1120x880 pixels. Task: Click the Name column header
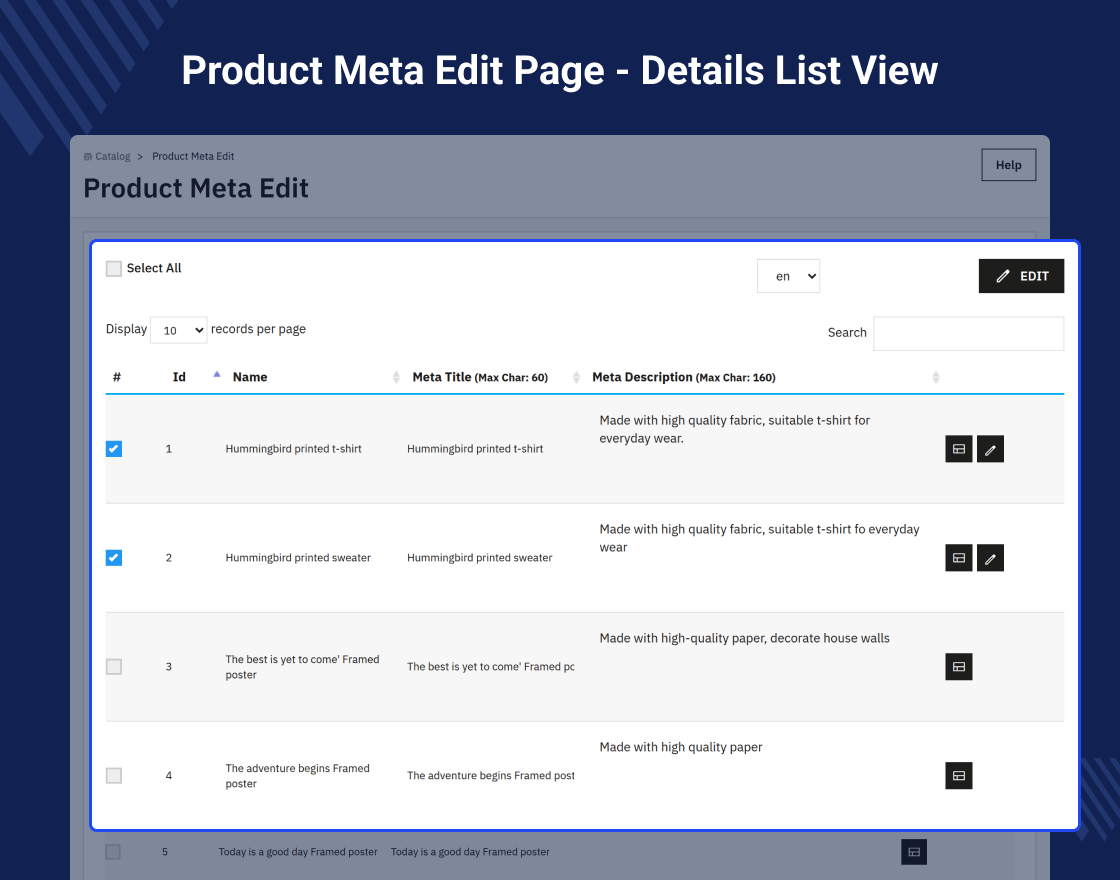point(250,377)
